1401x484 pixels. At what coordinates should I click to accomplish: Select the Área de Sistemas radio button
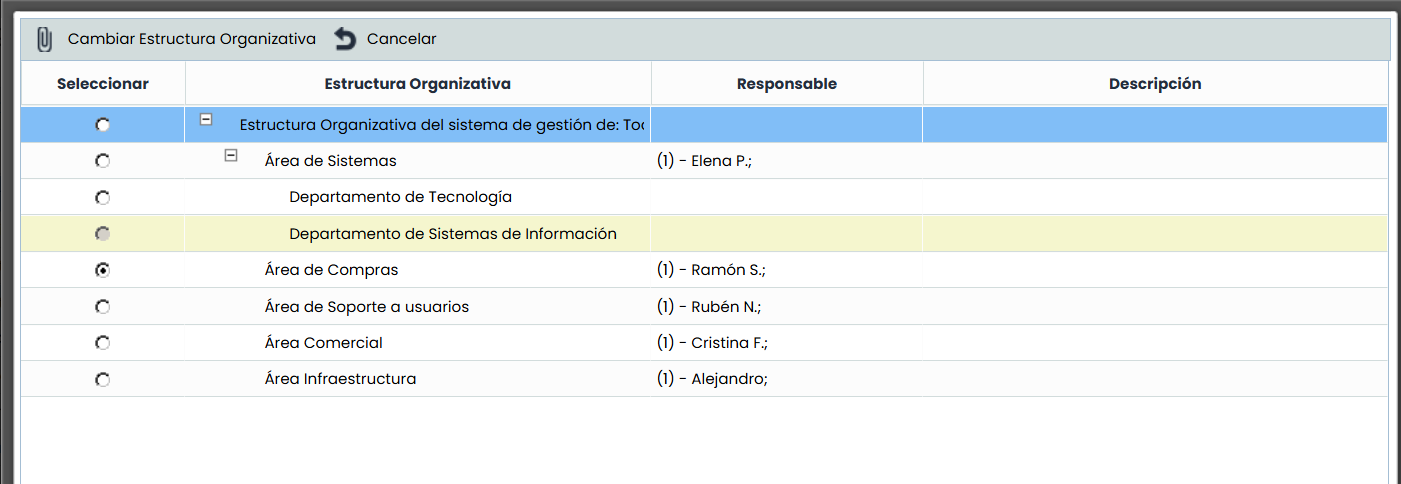[x=103, y=161]
